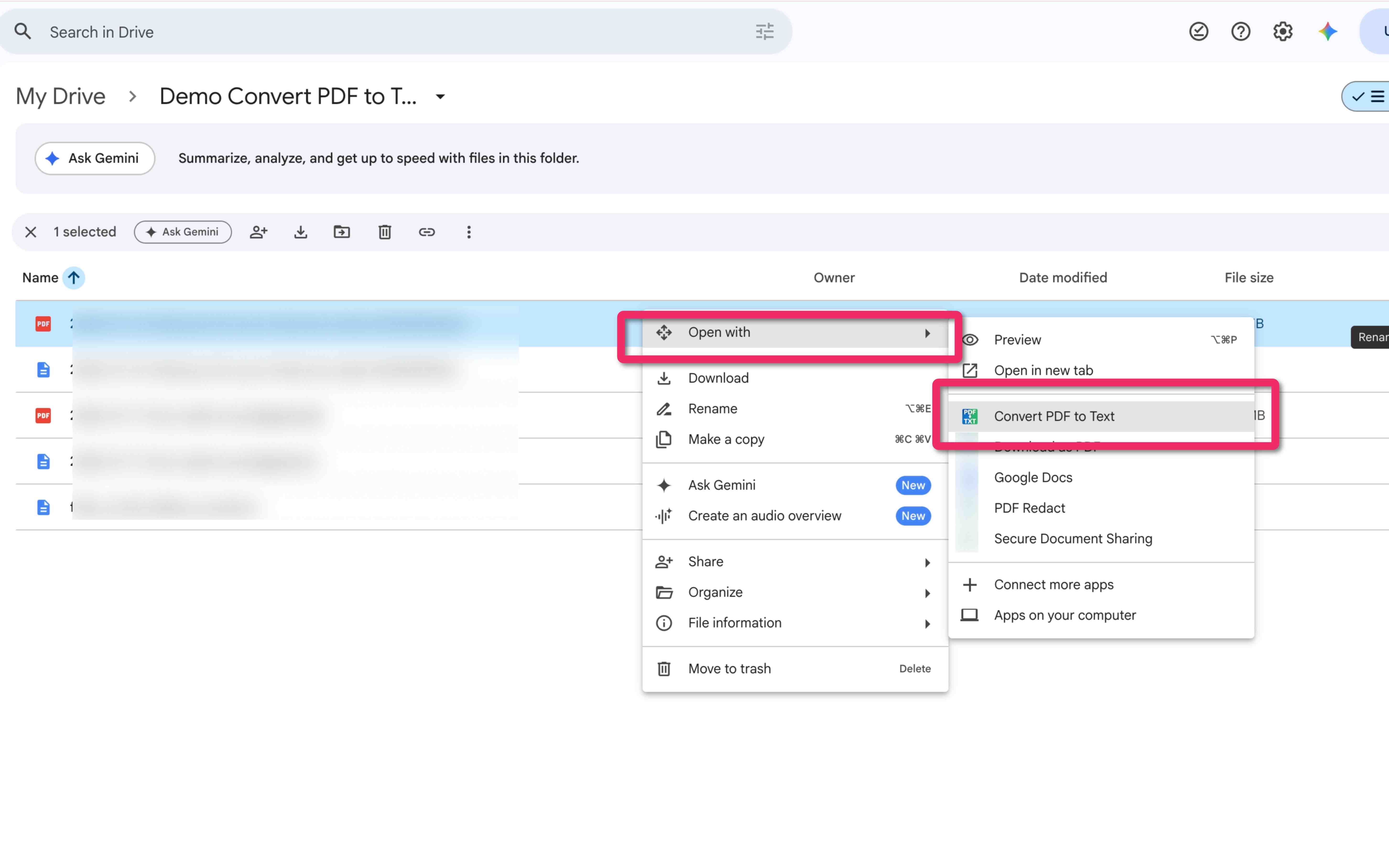Viewport: 1389px width, 868px height.
Task: Choose Download in the context menu
Action: pyautogui.click(x=795, y=378)
